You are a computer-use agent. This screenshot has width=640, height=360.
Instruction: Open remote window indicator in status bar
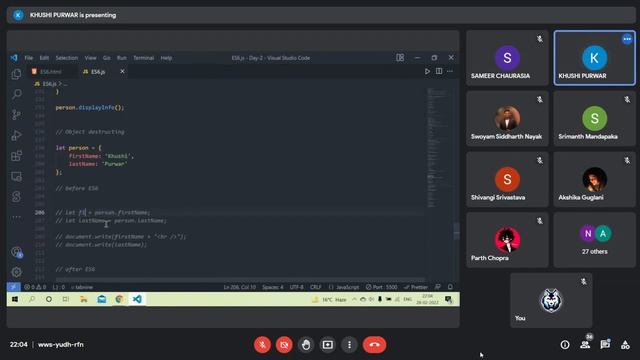pos(13,287)
